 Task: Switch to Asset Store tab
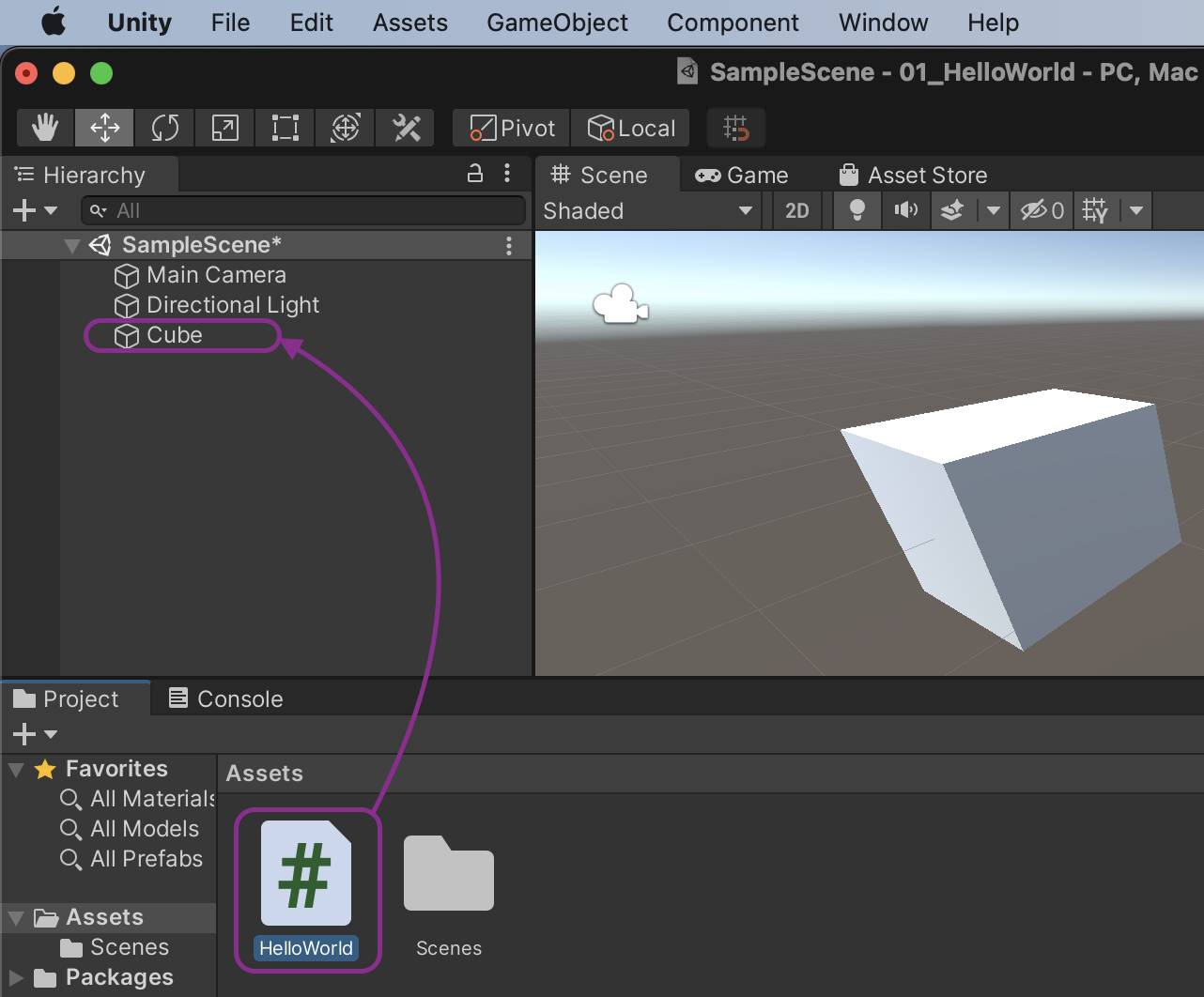(x=913, y=175)
